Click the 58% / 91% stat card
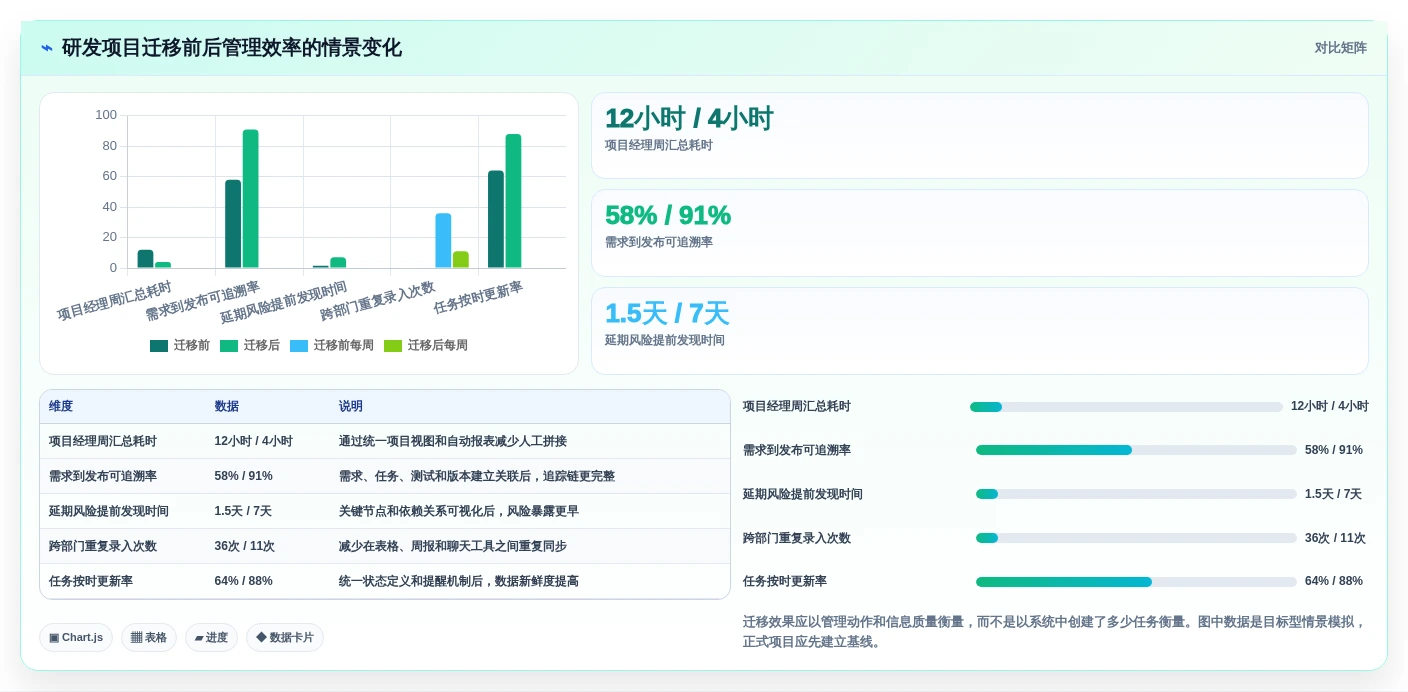The image size is (1408, 692). (x=980, y=233)
